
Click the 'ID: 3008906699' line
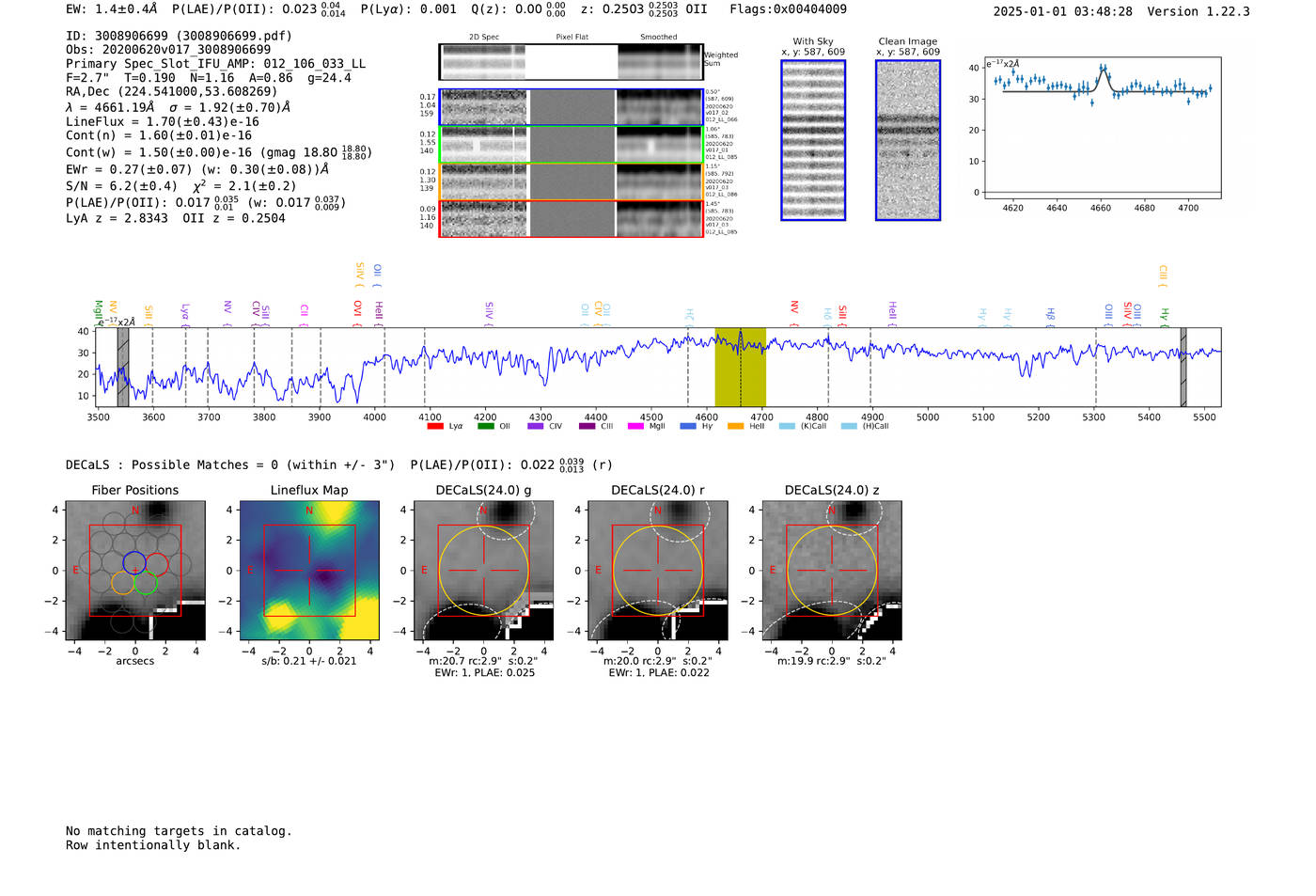(x=179, y=36)
